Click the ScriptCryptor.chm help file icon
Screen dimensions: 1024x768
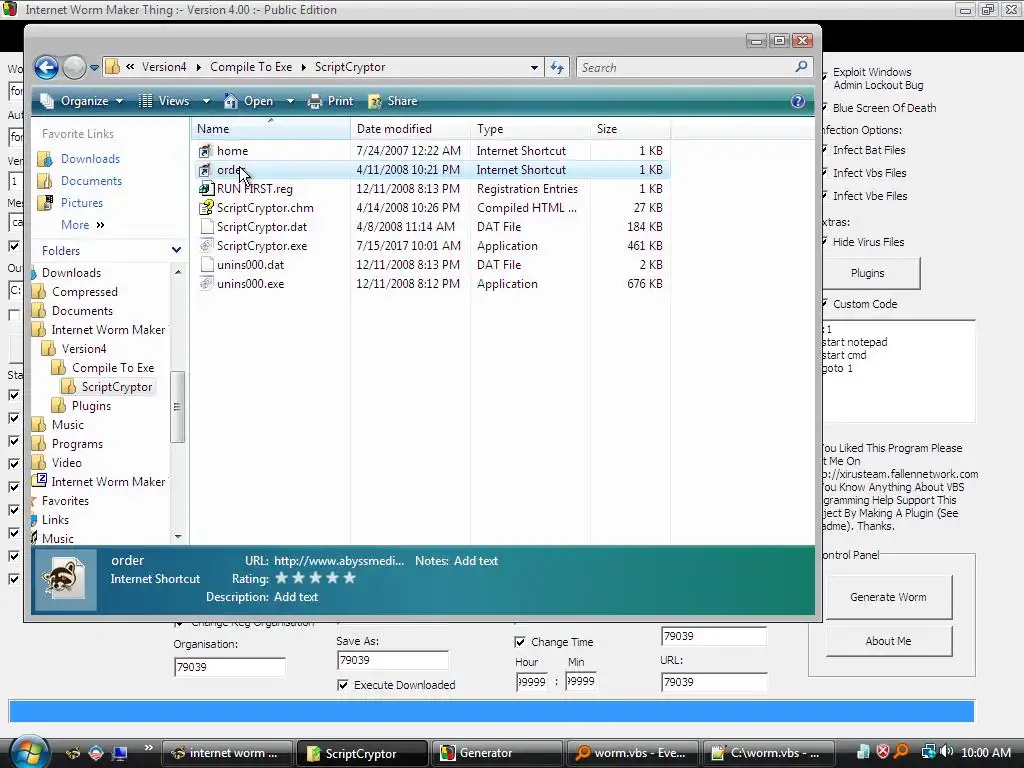click(206, 208)
